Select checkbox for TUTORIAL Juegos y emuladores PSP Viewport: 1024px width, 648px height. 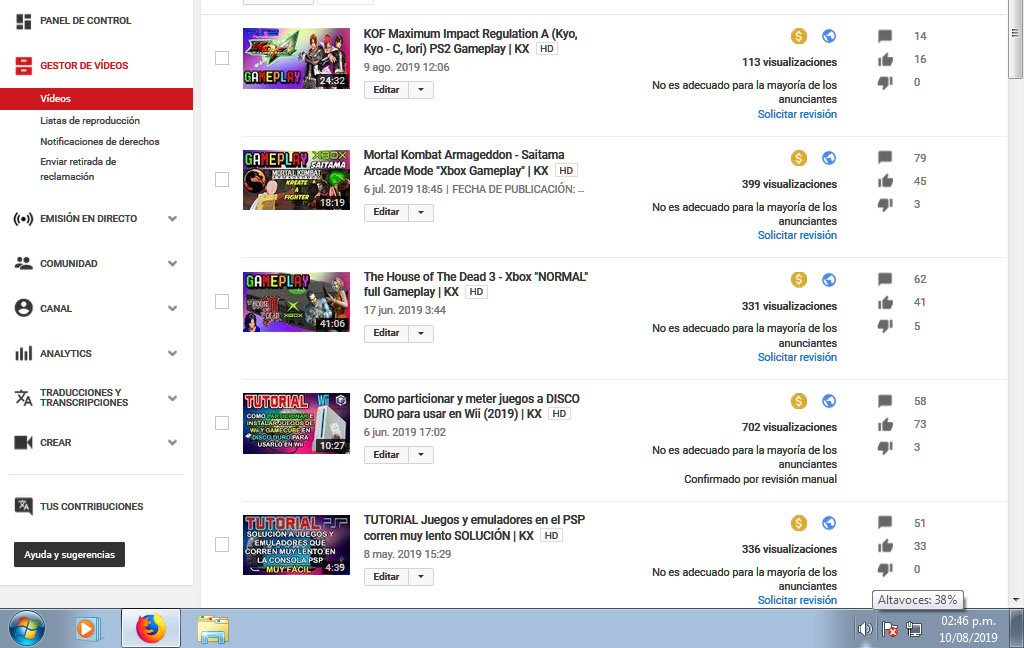pyautogui.click(x=222, y=545)
